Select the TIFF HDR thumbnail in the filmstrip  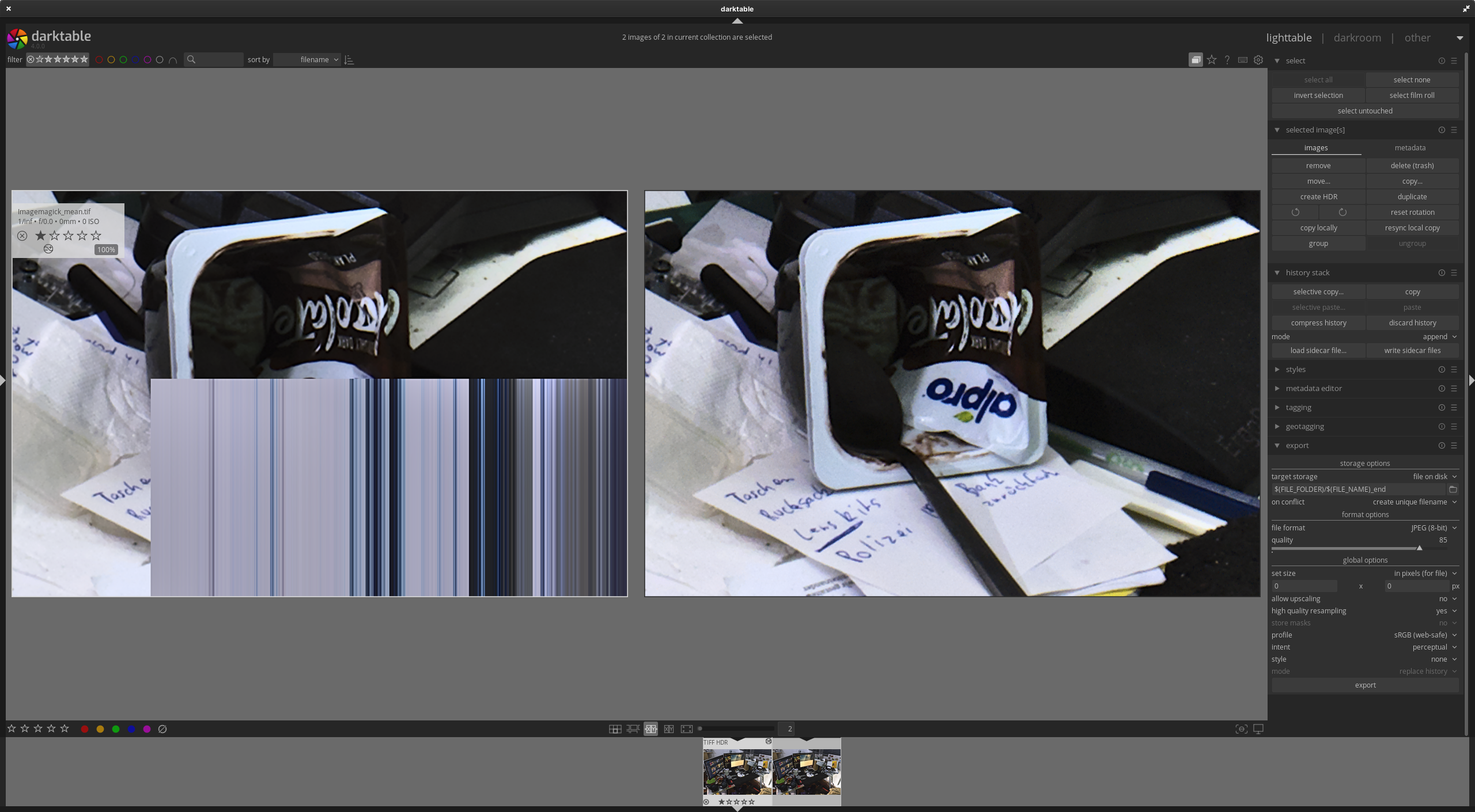point(737,772)
